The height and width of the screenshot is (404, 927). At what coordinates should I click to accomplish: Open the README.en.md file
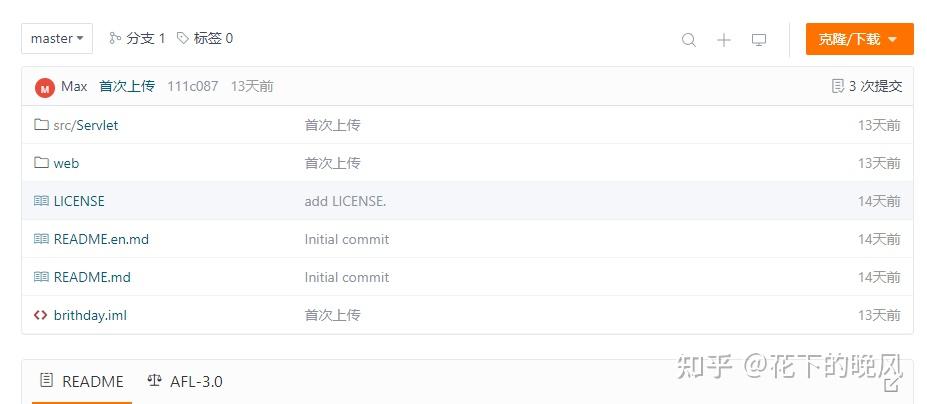coord(101,239)
